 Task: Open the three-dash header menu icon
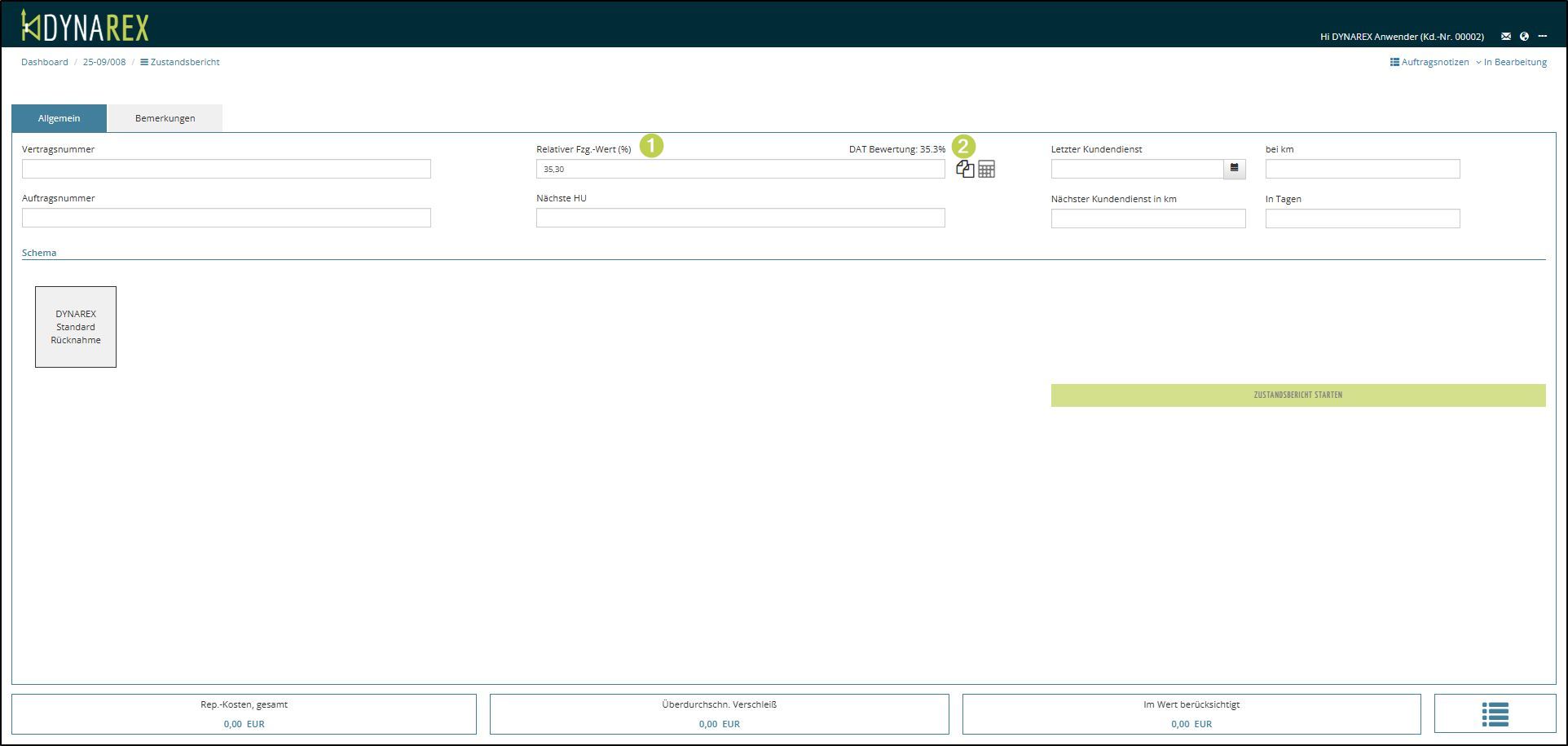click(1542, 37)
